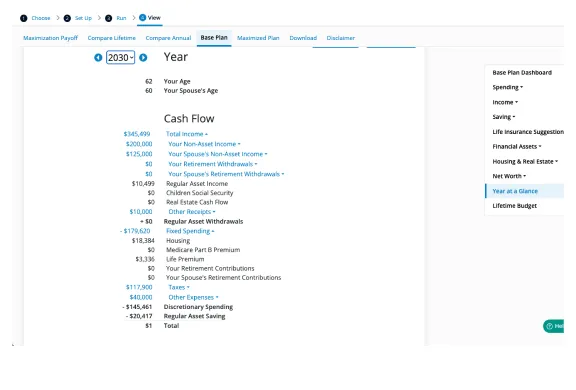
Task: Click the $10,000 other receipts amount
Action: coord(141,212)
